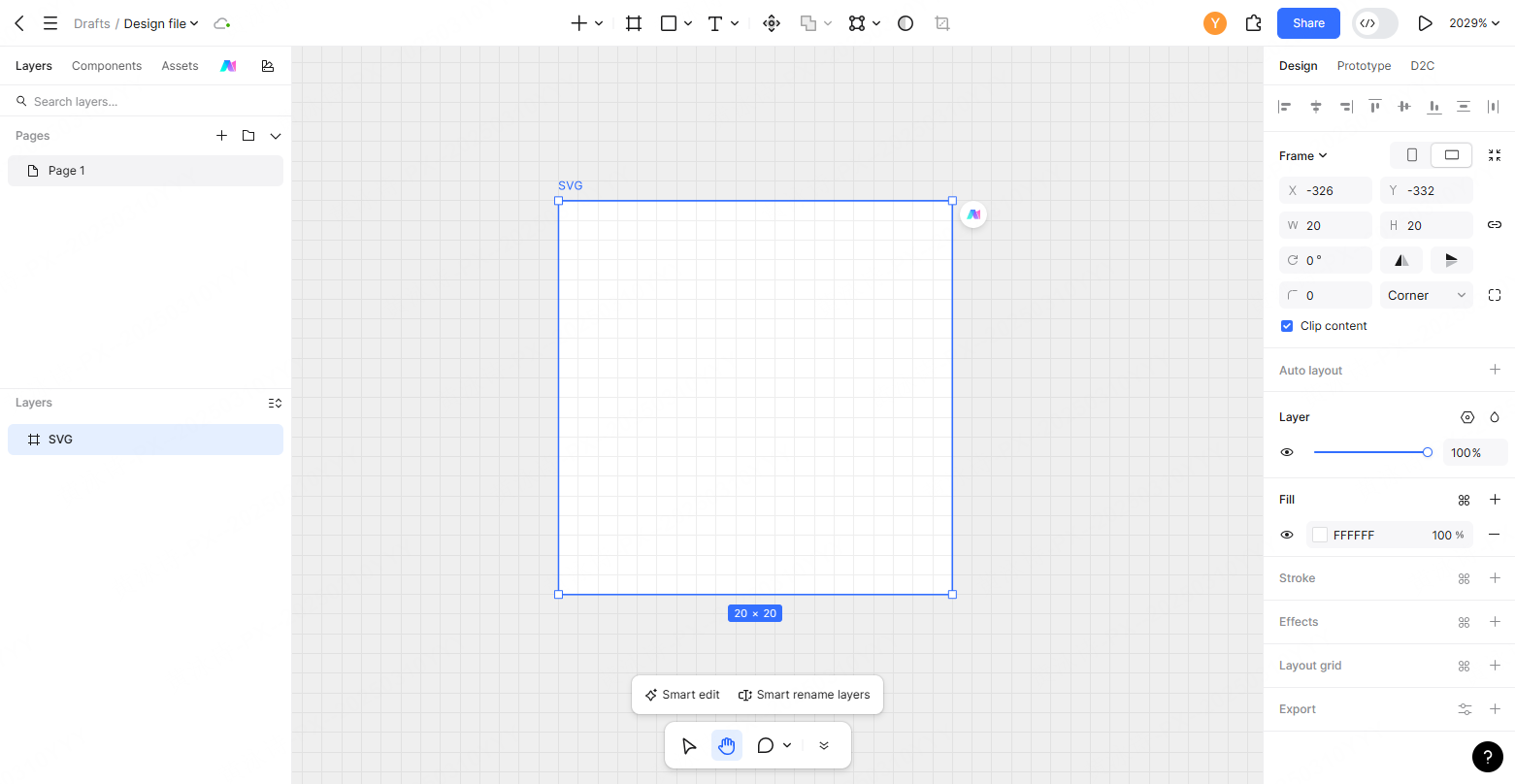
Task: Open the component tool icon
Action: point(772,23)
